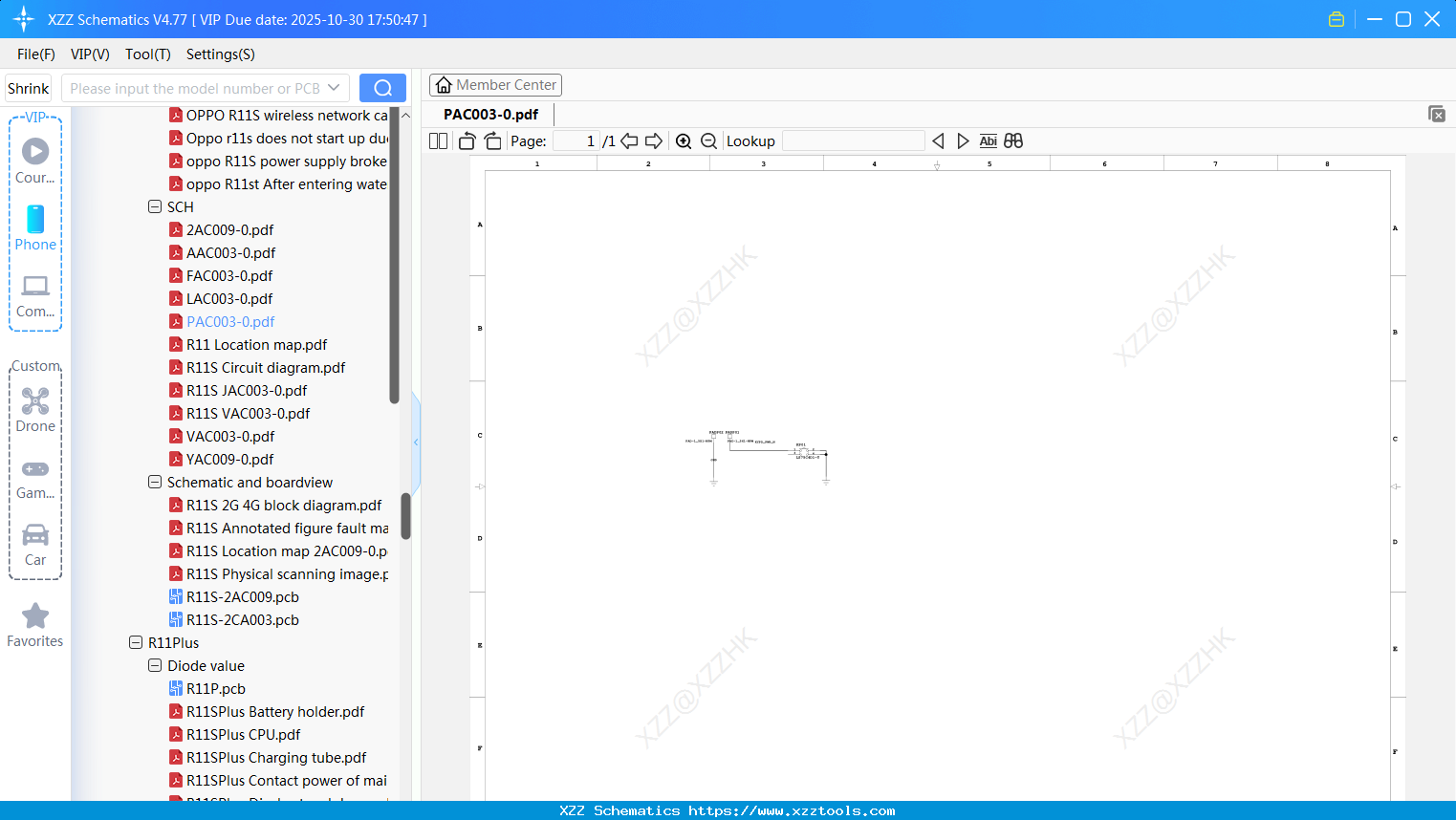Image resolution: width=1456 pixels, height=820 pixels.
Task: Open the Tool(T) menu
Action: pyautogui.click(x=148, y=54)
